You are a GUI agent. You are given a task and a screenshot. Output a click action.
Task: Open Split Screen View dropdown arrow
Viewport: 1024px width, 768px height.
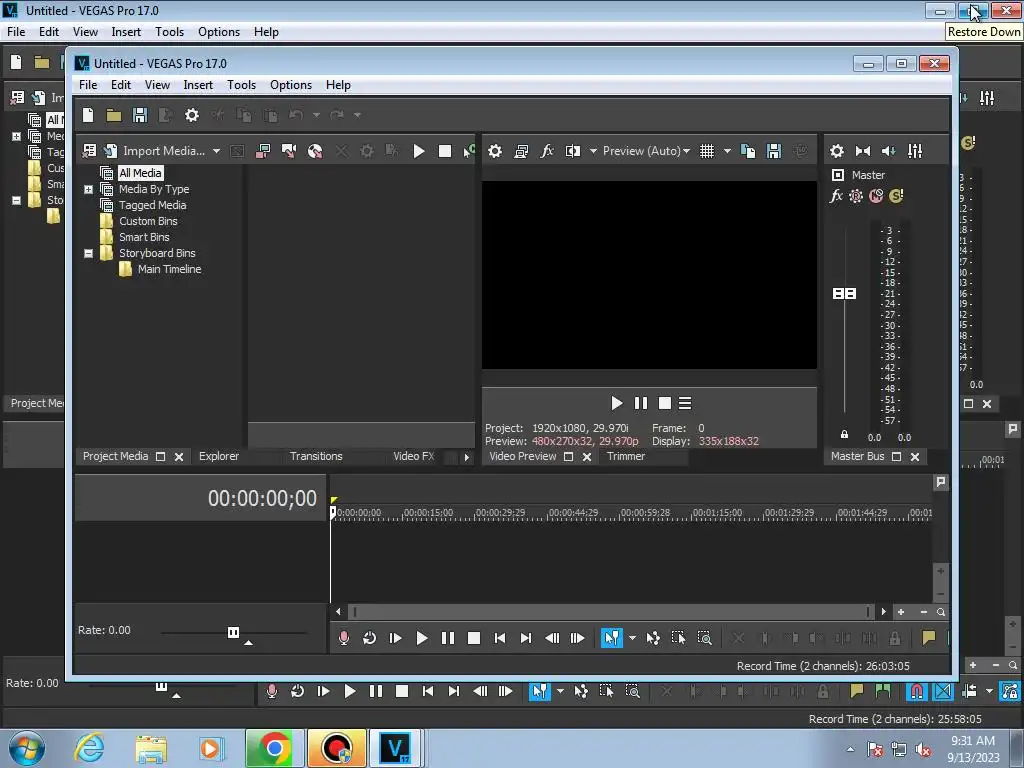click(x=593, y=151)
